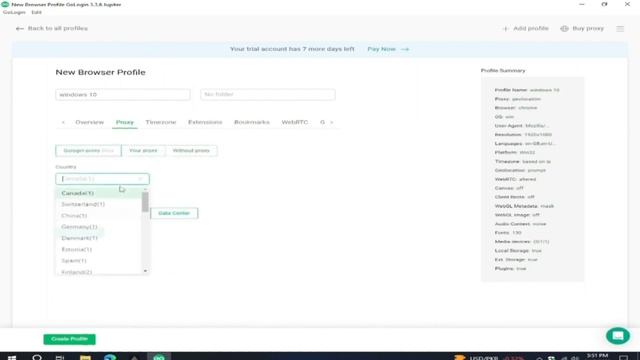Open the Timezone tab
Image resolution: width=640 pixels, height=360 pixels.
(161, 122)
